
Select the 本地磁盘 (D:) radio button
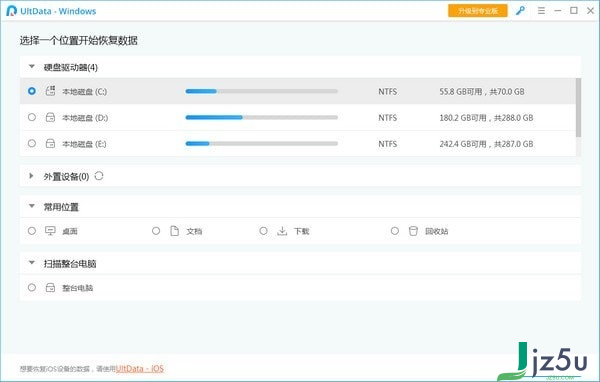[32, 117]
